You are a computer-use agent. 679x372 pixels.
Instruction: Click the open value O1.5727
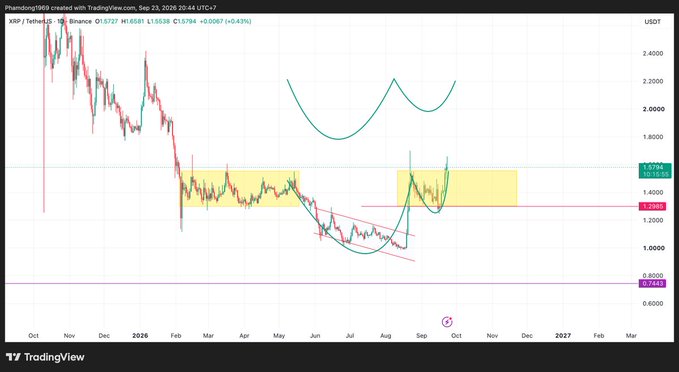(x=107, y=21)
